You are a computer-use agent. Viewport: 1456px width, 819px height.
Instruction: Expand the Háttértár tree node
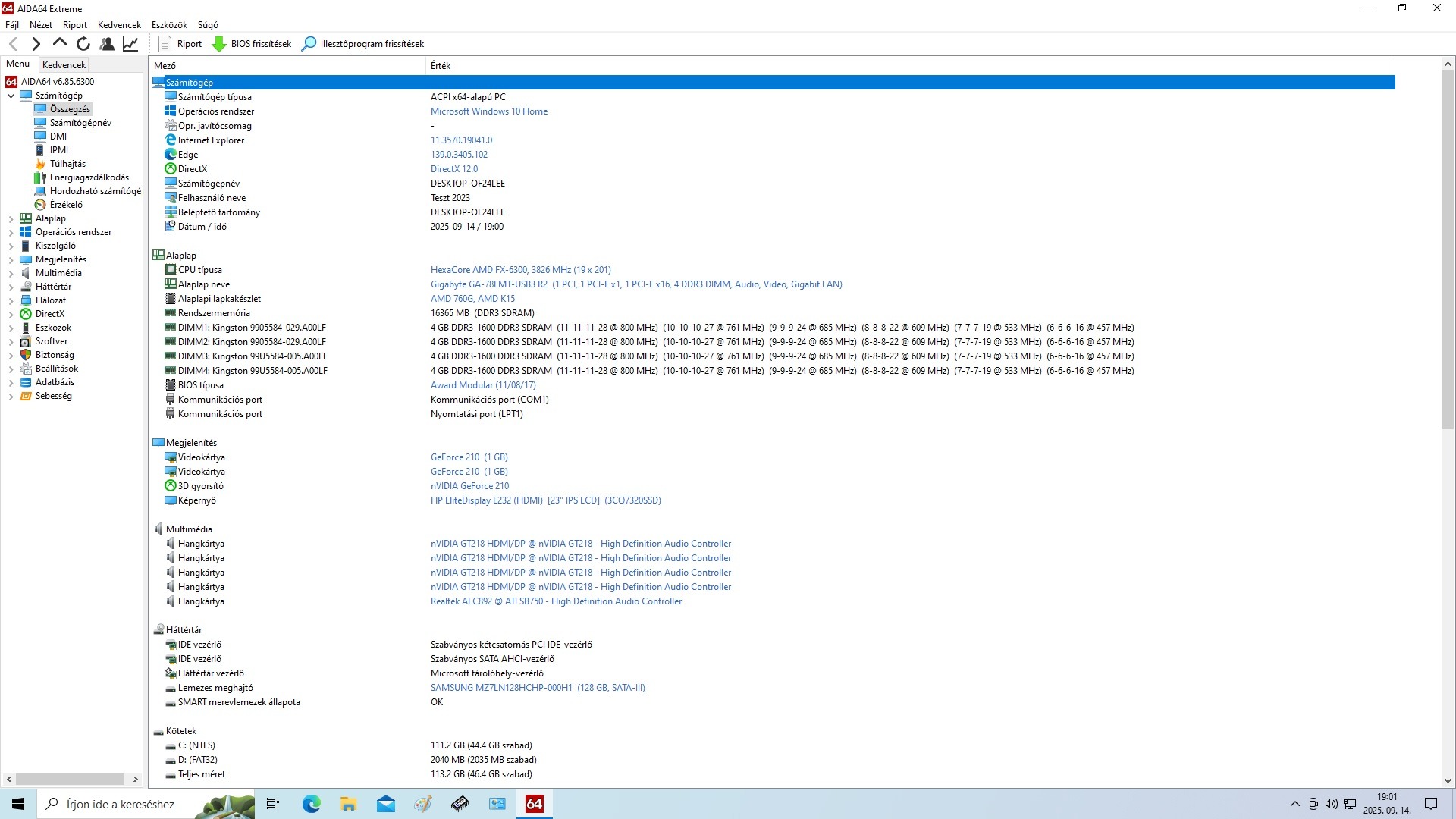click(x=11, y=287)
